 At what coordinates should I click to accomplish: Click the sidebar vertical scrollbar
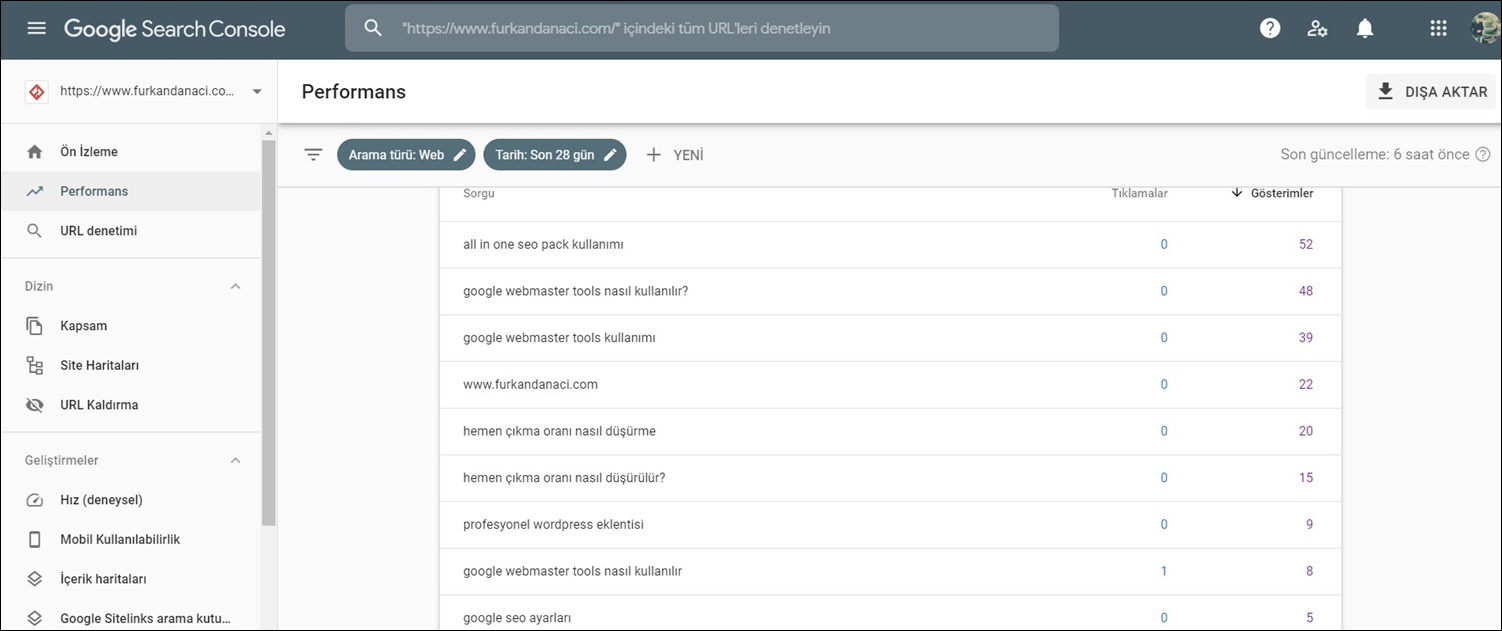click(268, 332)
